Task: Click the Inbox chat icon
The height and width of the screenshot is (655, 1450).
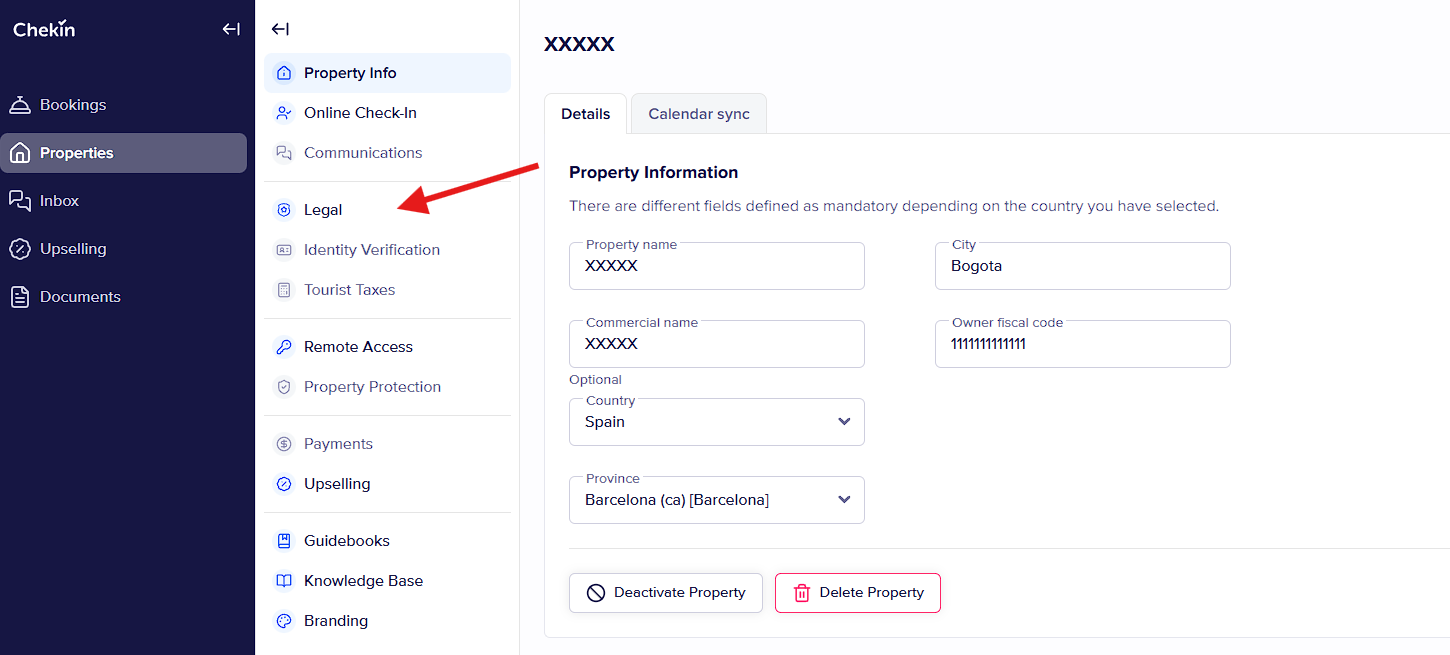Action: point(19,201)
